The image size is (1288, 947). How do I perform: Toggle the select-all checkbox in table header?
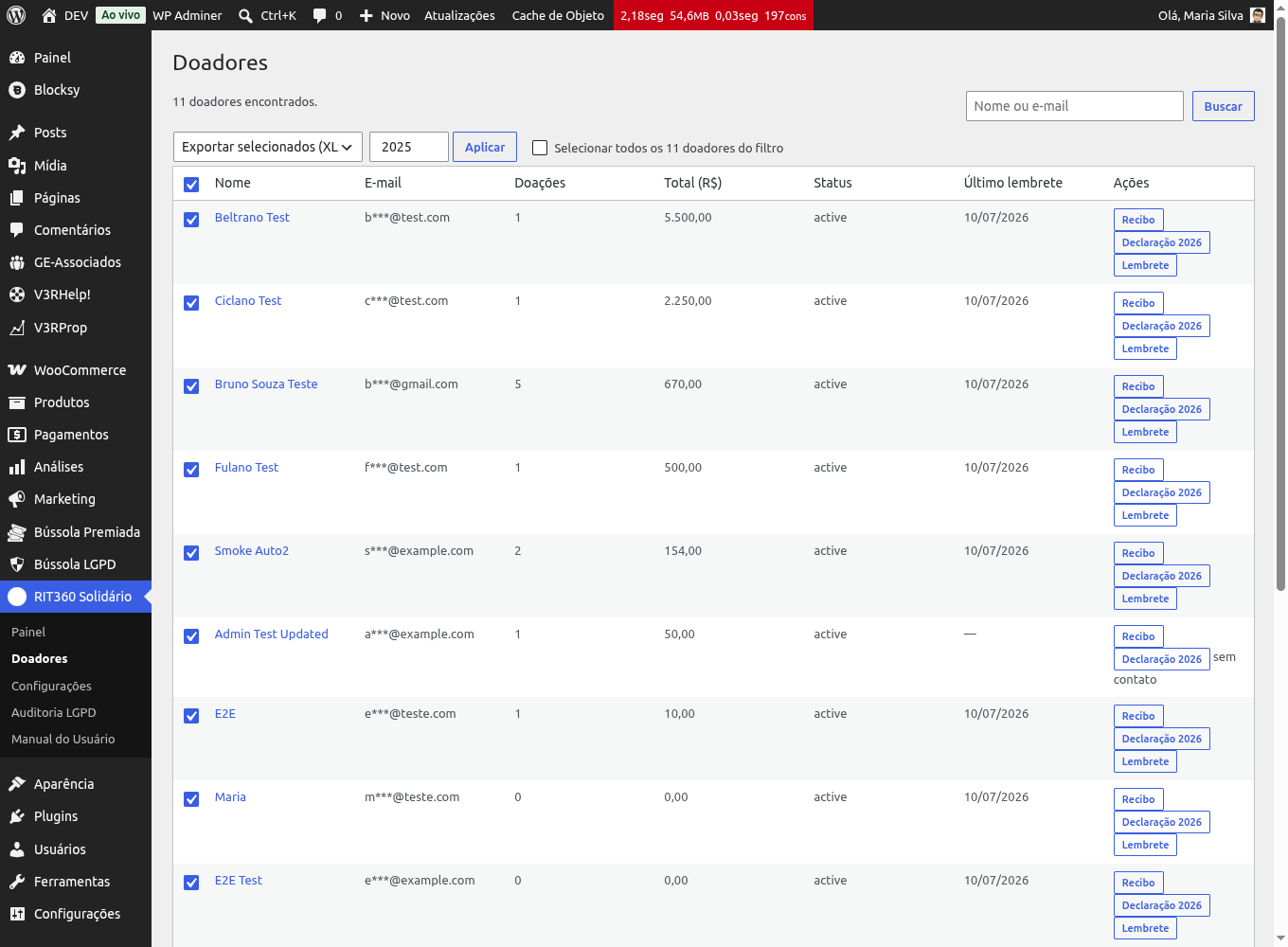(x=191, y=185)
